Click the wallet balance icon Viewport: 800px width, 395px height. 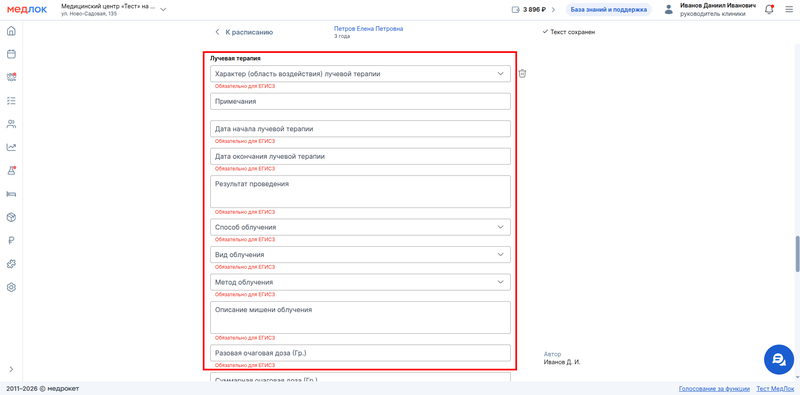pyautogui.click(x=515, y=10)
